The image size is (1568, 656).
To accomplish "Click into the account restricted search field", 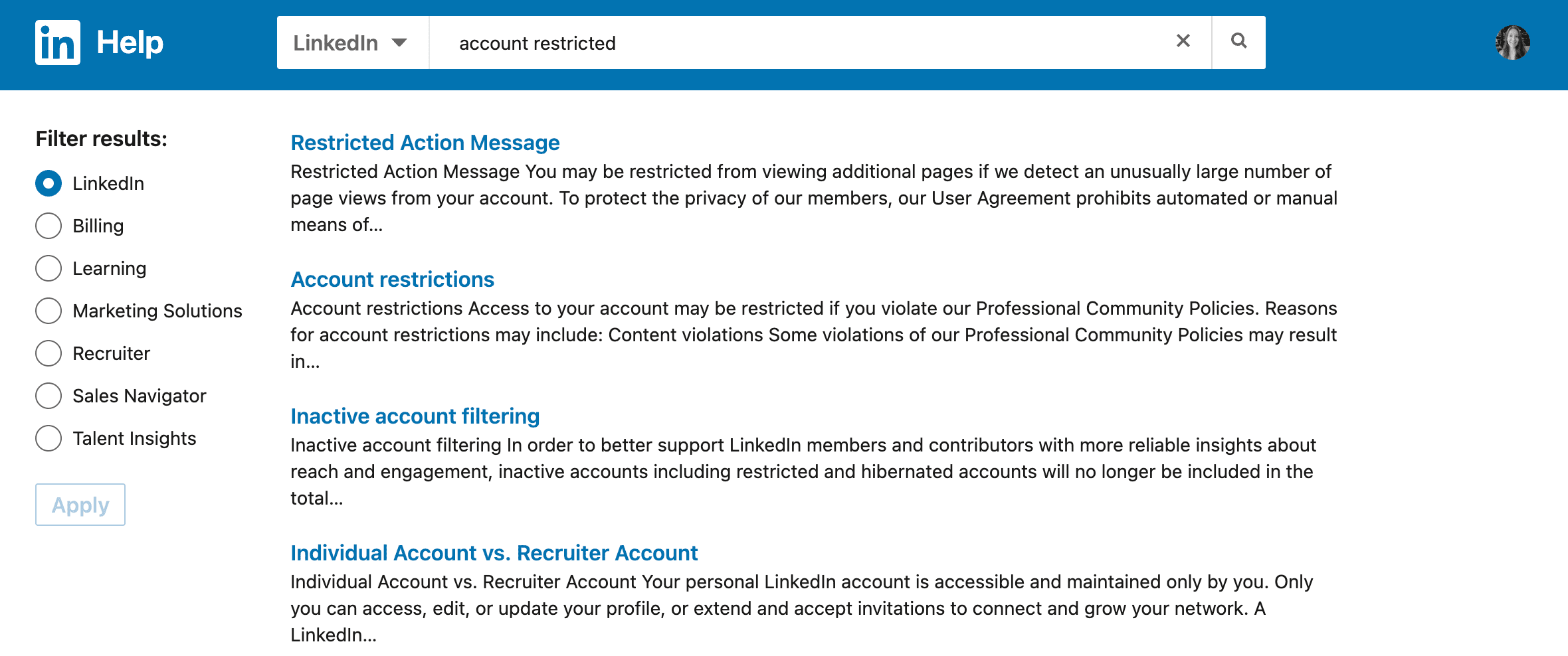I will [797, 43].
